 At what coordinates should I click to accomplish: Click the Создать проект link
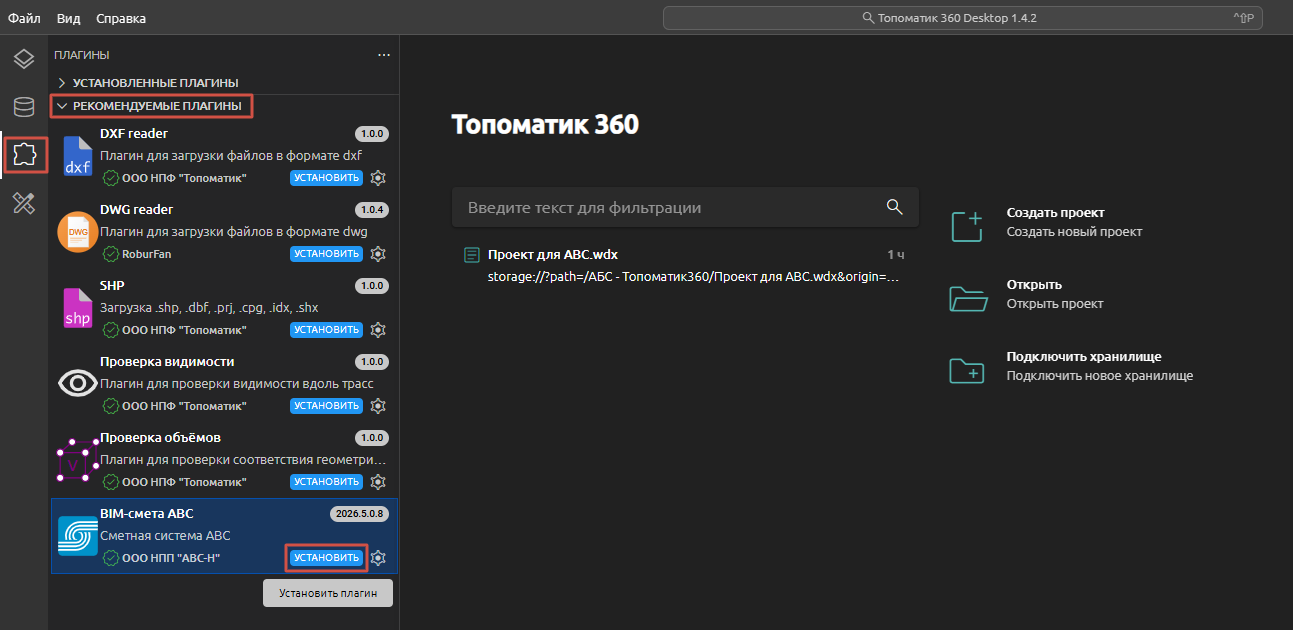click(1055, 213)
